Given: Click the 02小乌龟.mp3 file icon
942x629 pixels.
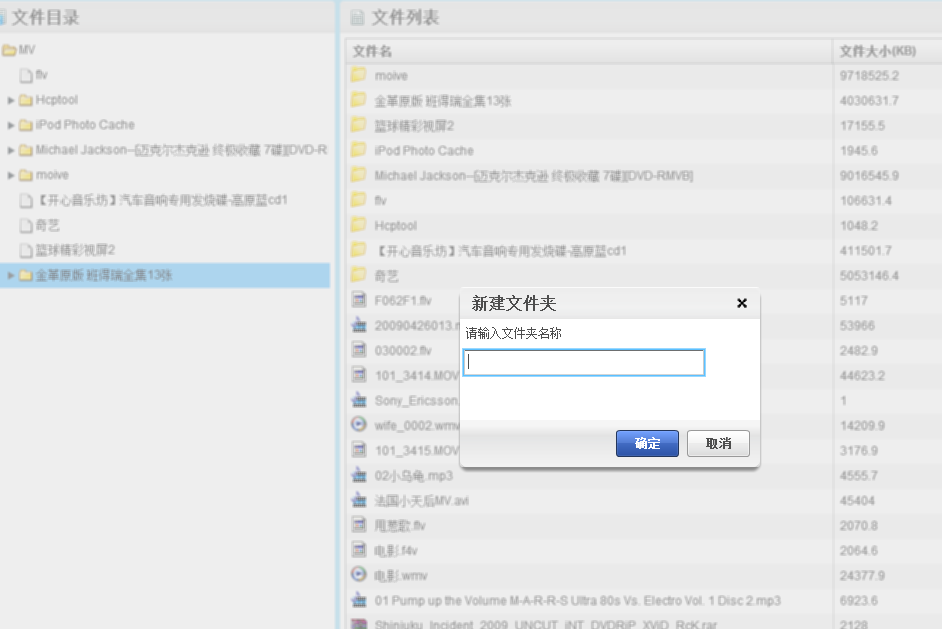Looking at the screenshot, I should point(359,475).
